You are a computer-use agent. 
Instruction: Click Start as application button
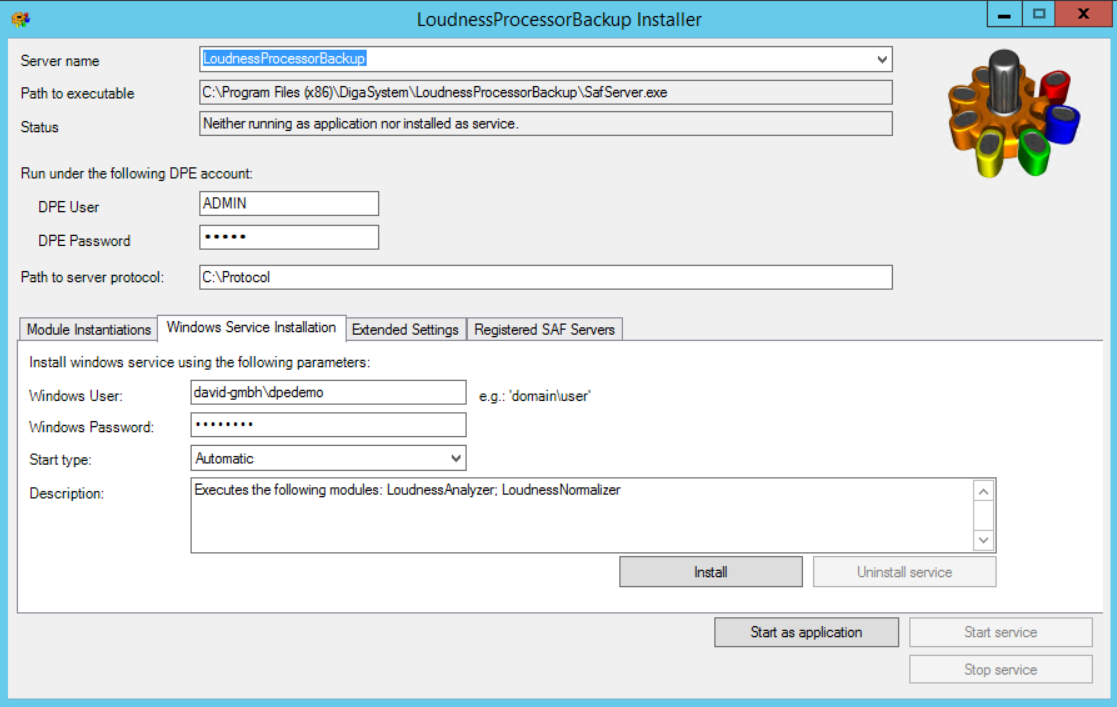805,632
